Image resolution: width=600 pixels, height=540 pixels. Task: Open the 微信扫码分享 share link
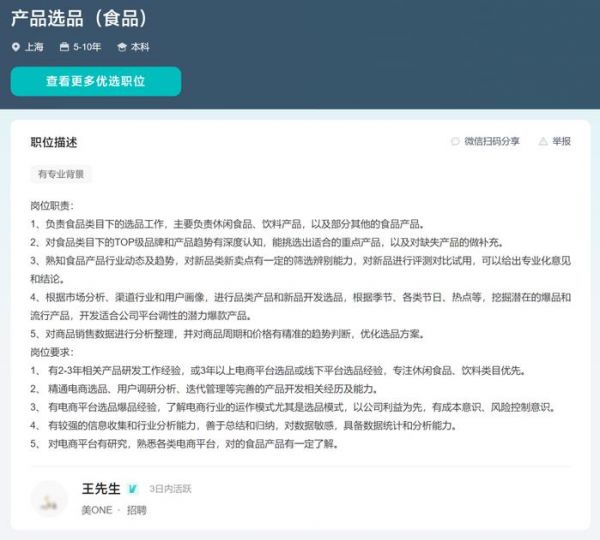[x=491, y=142]
